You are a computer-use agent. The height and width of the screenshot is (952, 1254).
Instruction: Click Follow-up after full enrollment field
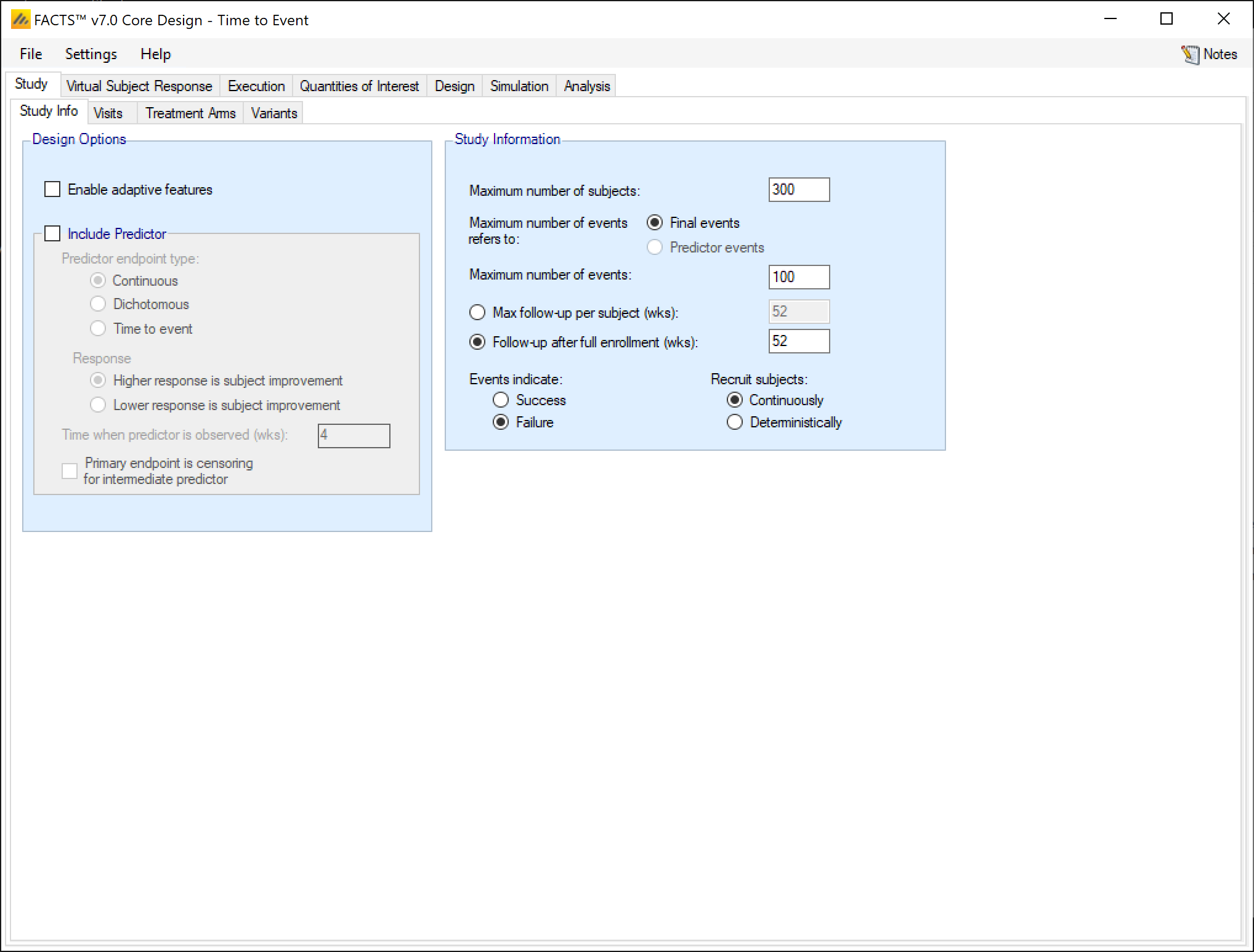(x=798, y=341)
